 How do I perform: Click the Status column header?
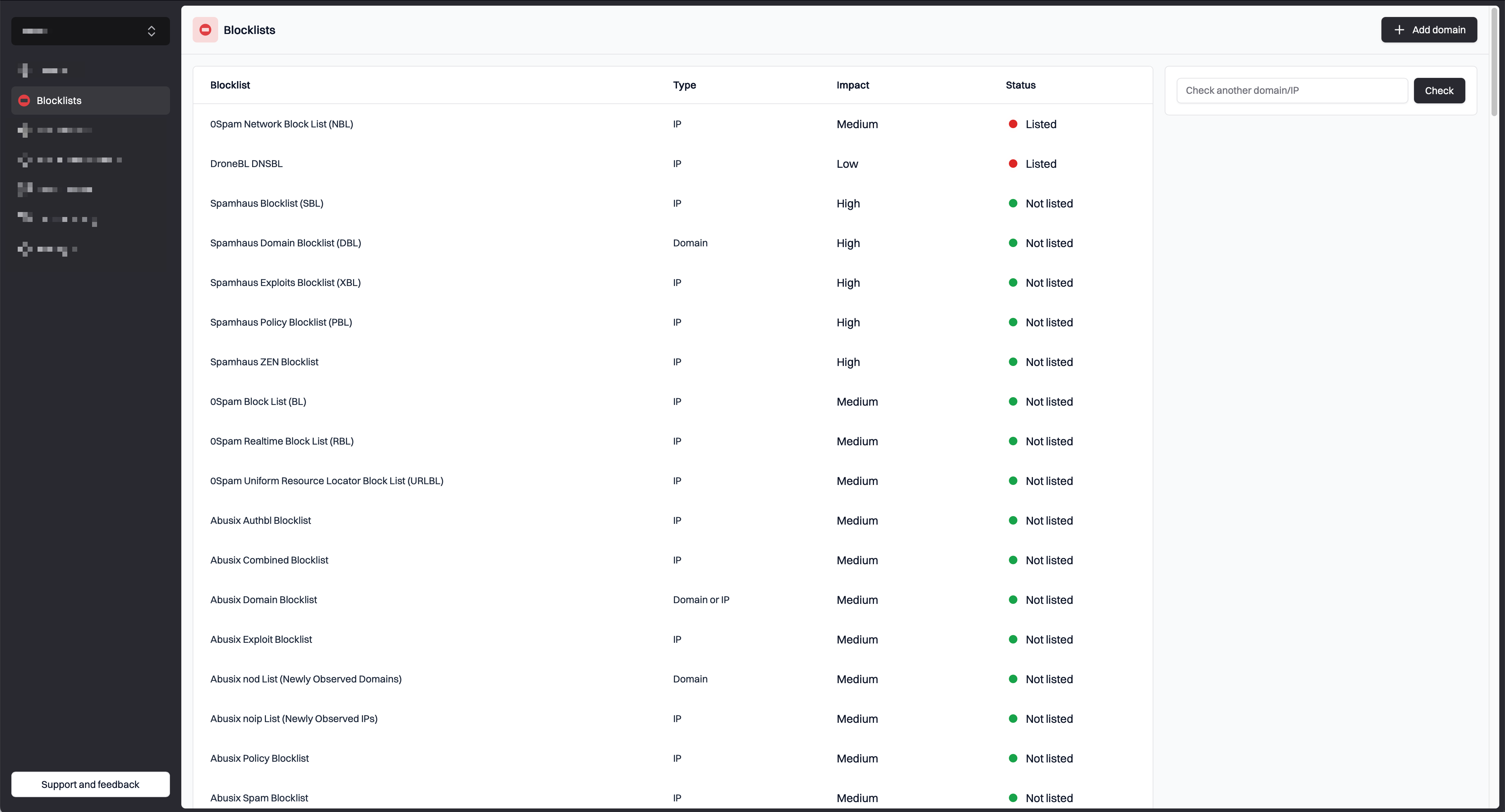(1020, 85)
